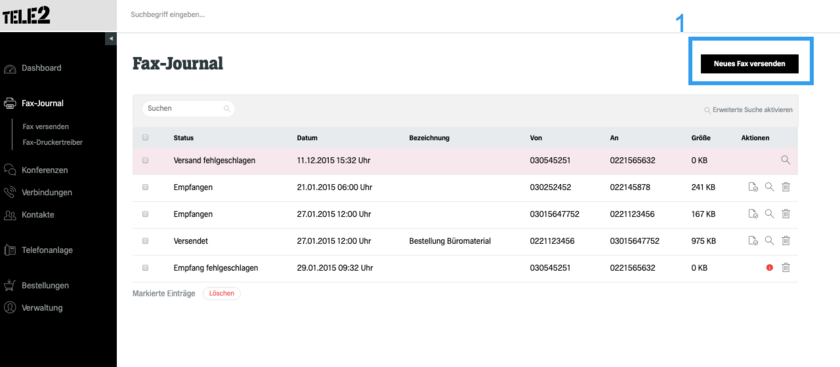Click the Löschen button for marked entries
Viewport: 840px width, 367px height.
coord(222,294)
